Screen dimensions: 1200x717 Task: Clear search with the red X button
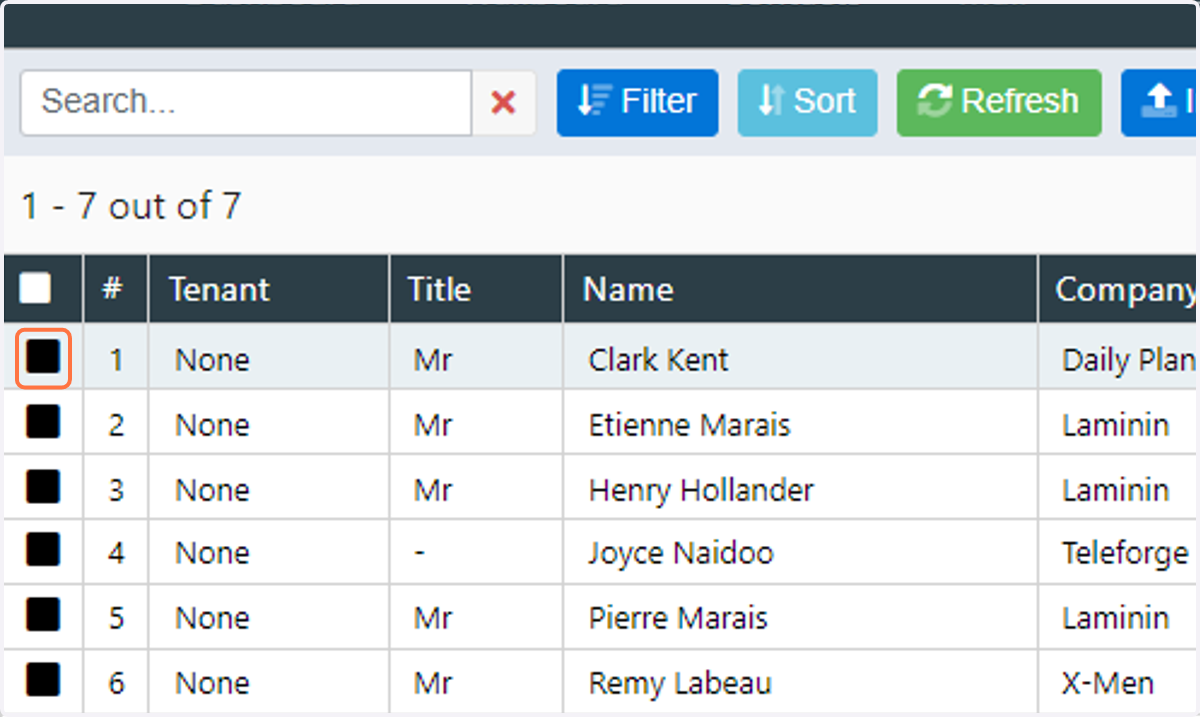504,102
